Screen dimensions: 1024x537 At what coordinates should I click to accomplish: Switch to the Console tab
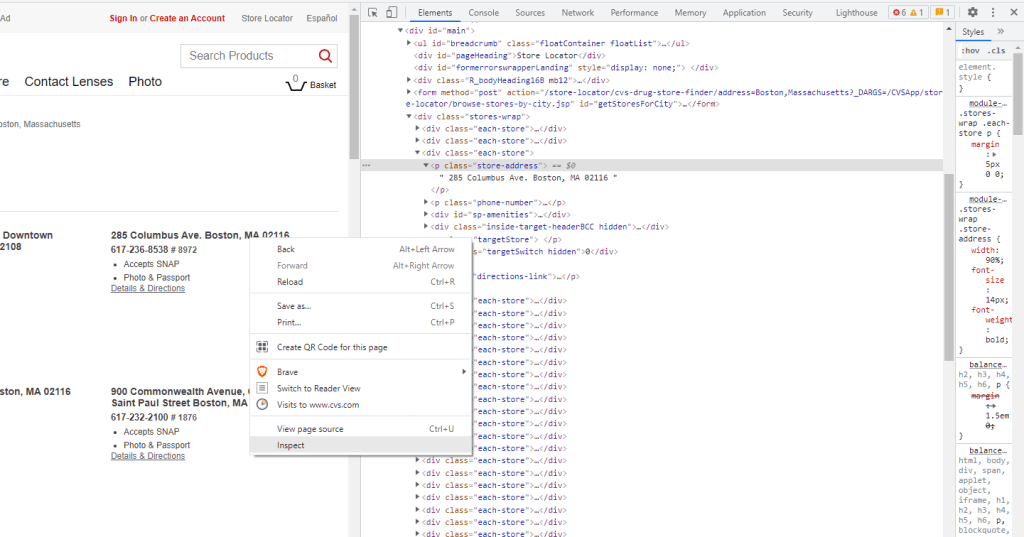click(x=484, y=13)
